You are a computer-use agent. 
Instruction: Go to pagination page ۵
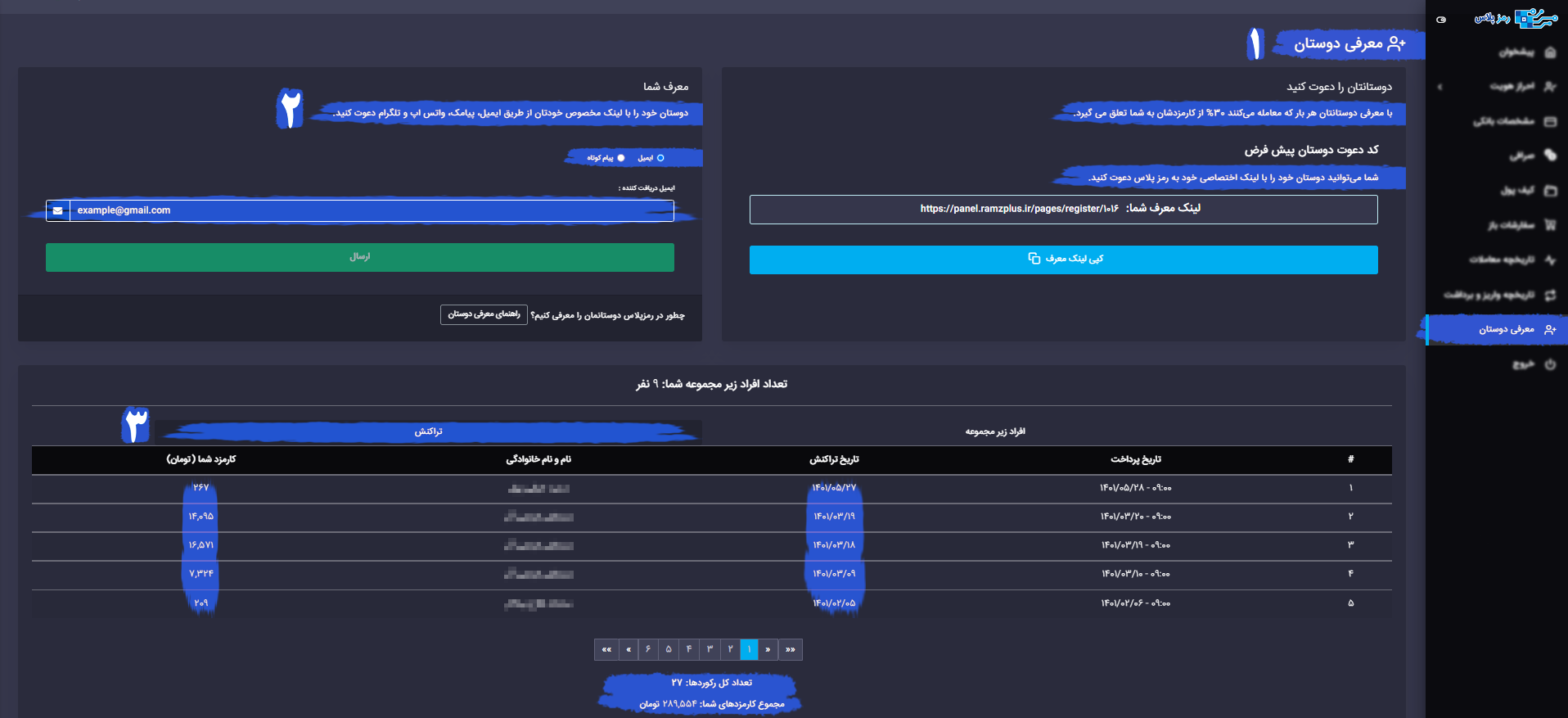[669, 649]
